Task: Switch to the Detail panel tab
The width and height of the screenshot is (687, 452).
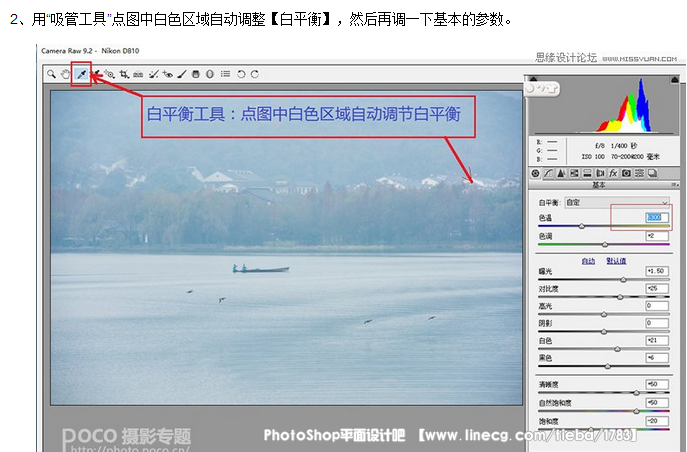Action: pyautogui.click(x=561, y=173)
